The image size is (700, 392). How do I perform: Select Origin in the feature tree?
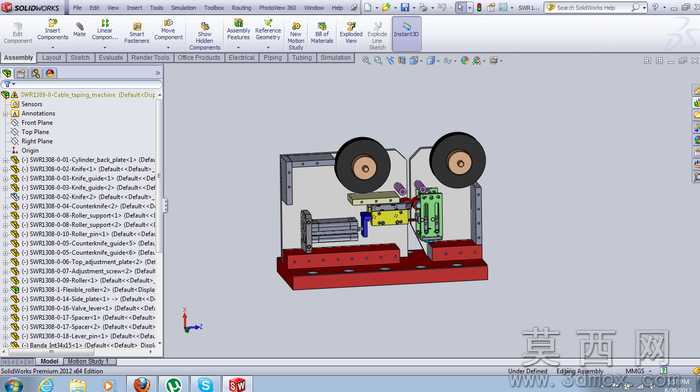click(x=30, y=151)
